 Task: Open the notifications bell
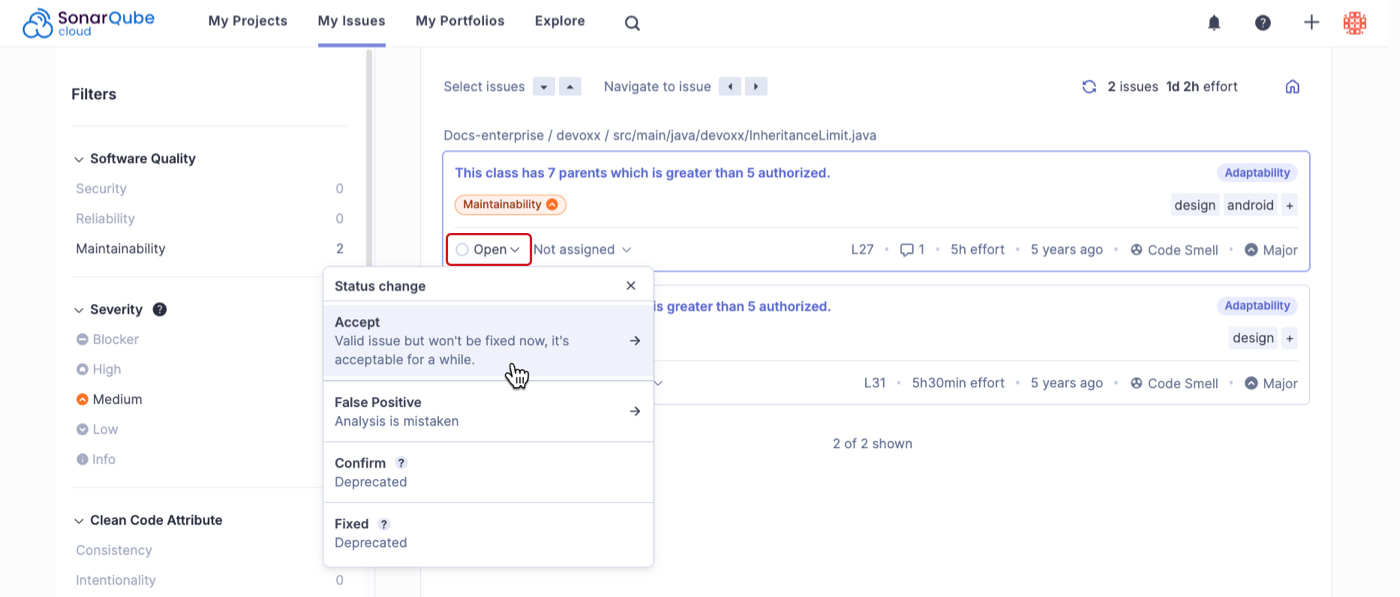[1213, 21]
